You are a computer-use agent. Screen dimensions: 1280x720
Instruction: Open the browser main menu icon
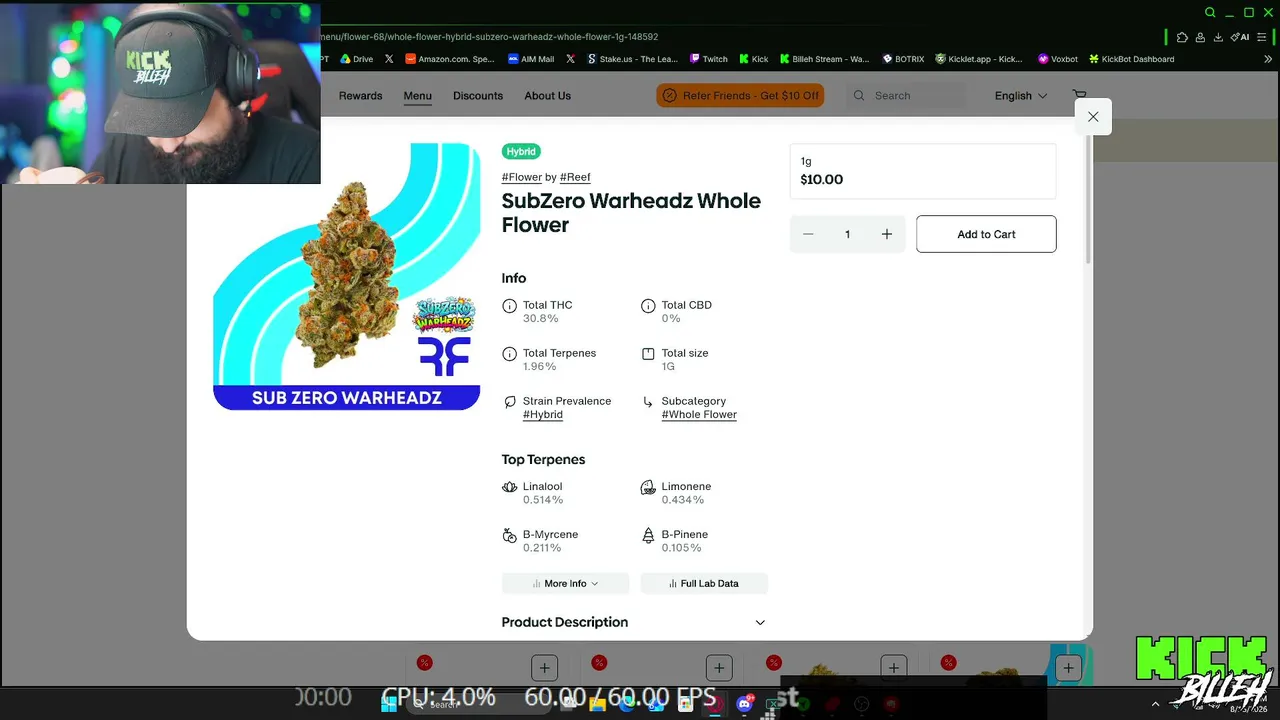point(1262,37)
